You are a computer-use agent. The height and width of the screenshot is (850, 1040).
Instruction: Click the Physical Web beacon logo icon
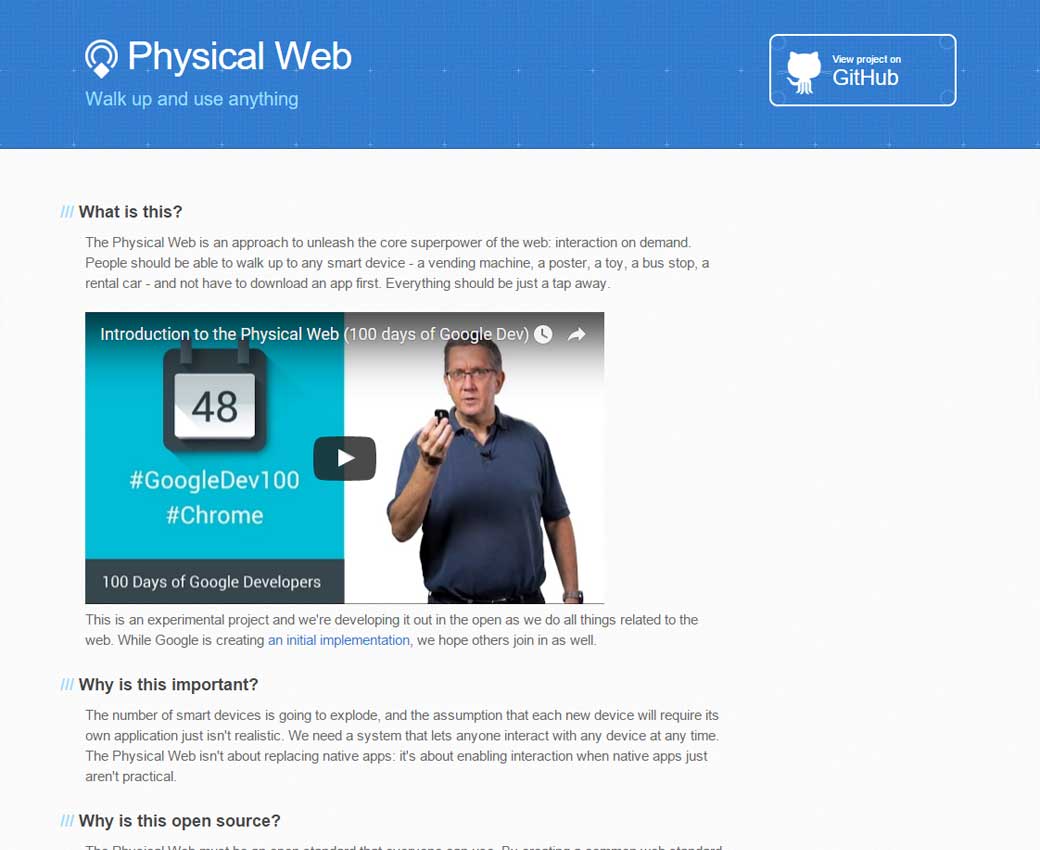point(101,58)
